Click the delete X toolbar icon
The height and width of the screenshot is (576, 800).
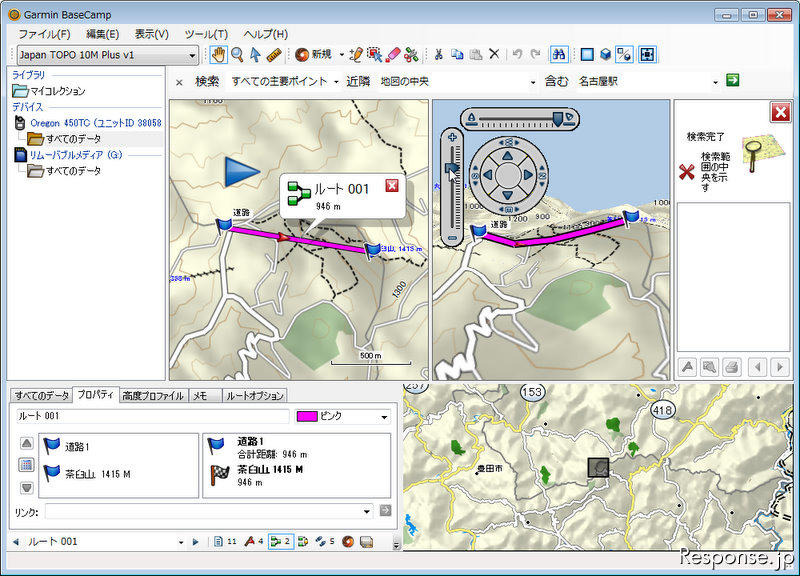pyautogui.click(x=494, y=54)
